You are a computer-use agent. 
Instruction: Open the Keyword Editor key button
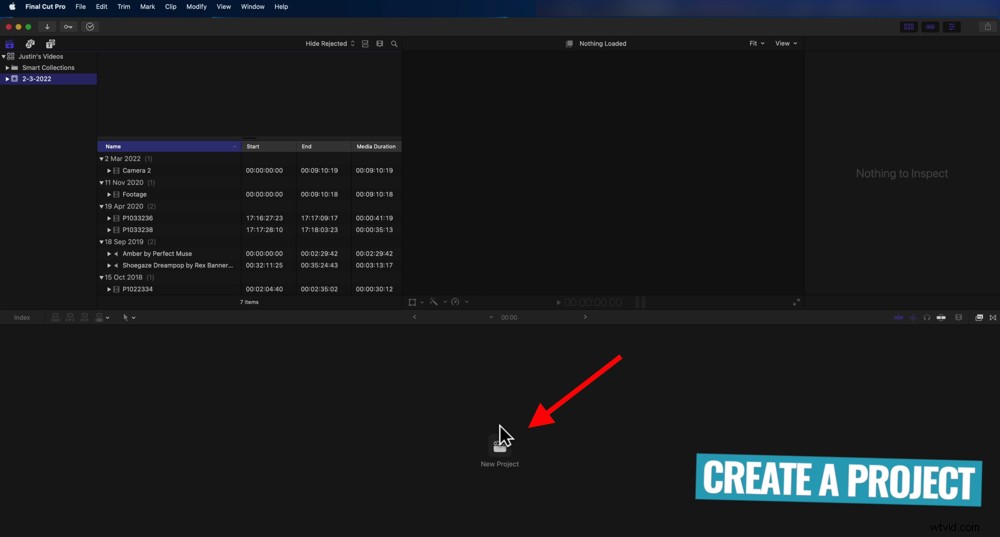coord(68,27)
